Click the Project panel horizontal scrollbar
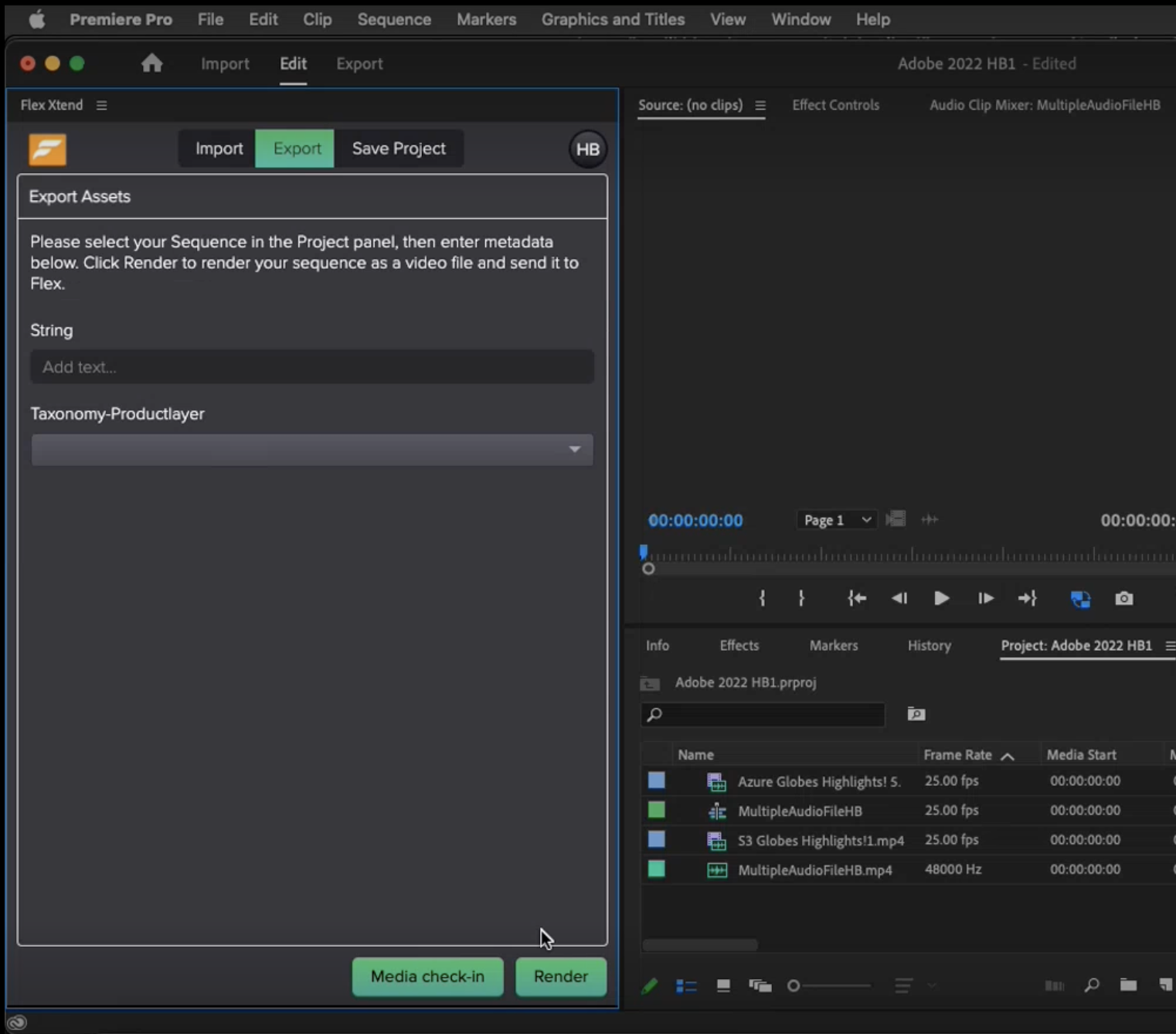1176x1034 pixels. (x=700, y=945)
